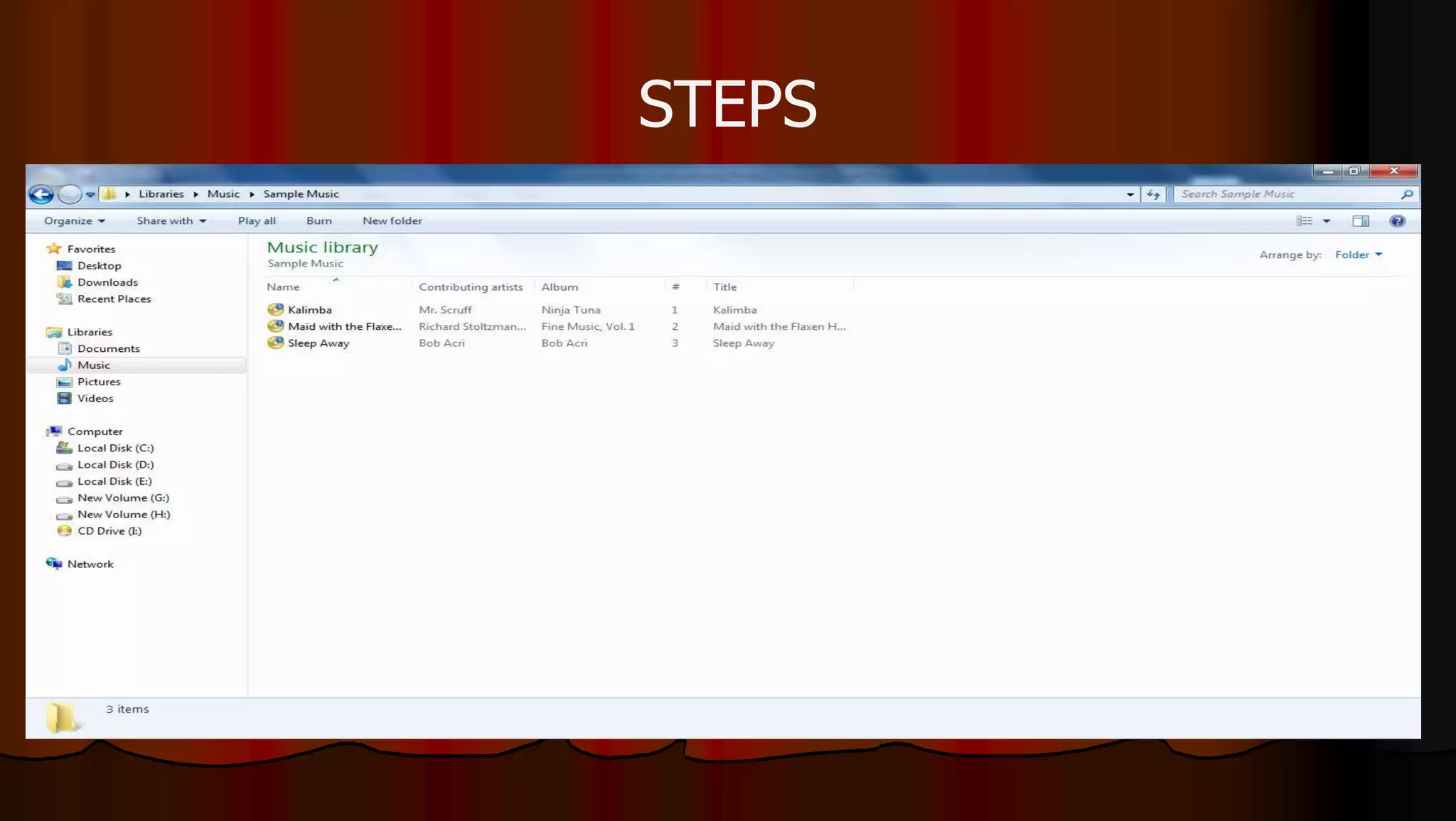Open New Volume (G:)
Image resolution: width=1456 pixels, height=821 pixels.
click(124, 498)
